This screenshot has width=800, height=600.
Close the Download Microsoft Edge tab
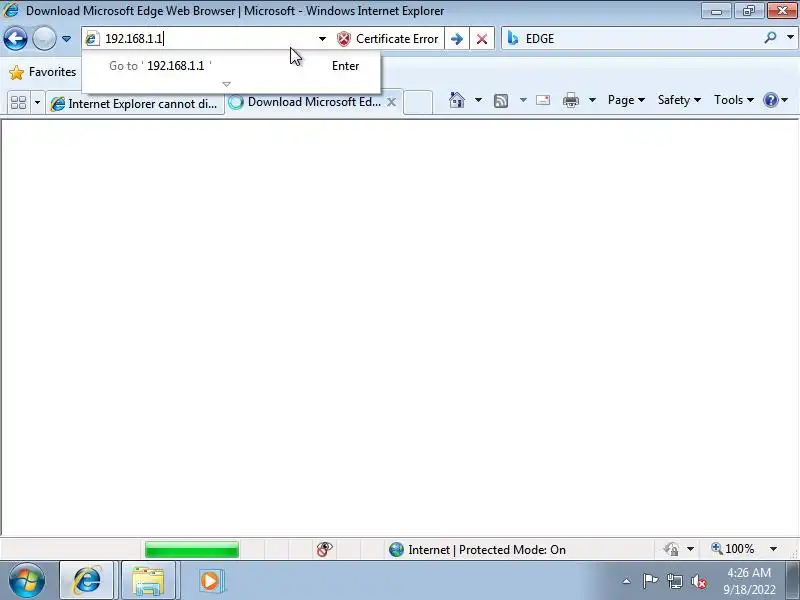(391, 102)
